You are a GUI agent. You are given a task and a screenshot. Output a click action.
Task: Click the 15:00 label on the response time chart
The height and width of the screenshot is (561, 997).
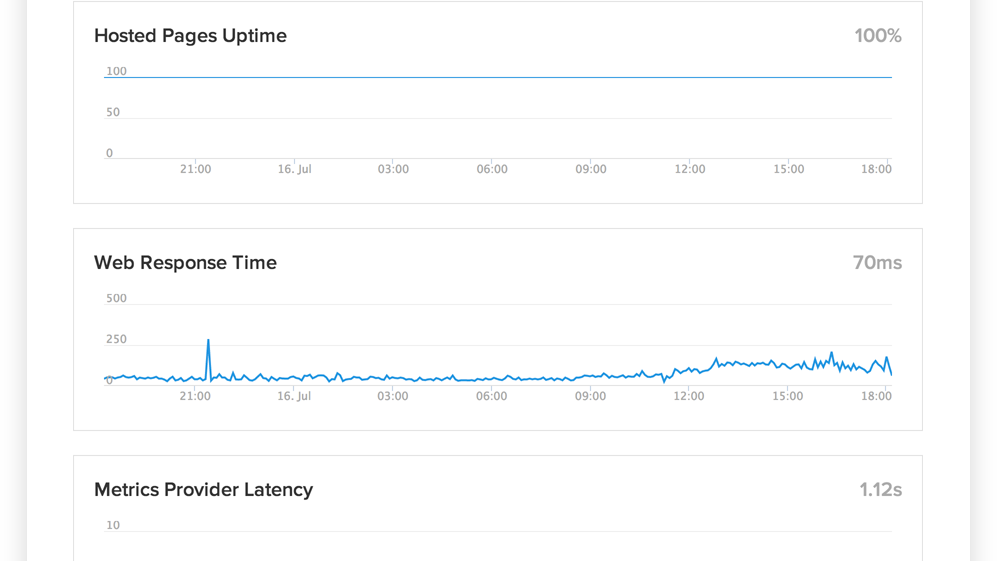pyautogui.click(x=787, y=397)
